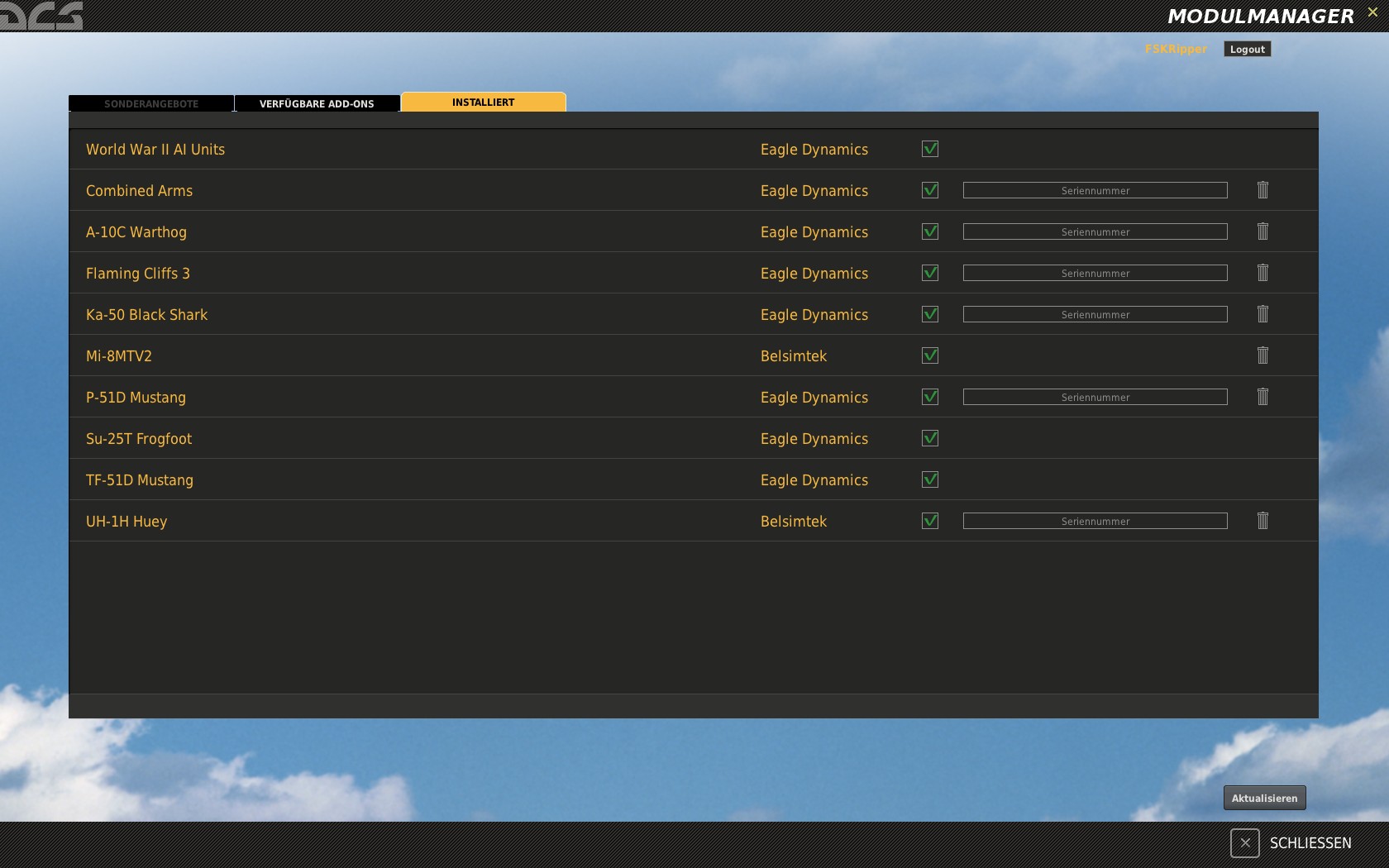Toggle the Ka-50 Black Shark checkbox
Image resolution: width=1389 pixels, height=868 pixels.
click(x=930, y=314)
